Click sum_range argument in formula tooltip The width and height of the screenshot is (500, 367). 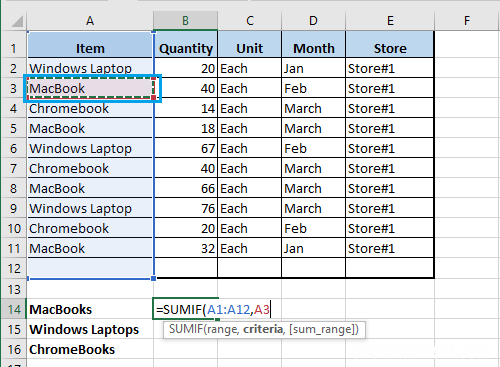coord(322,329)
